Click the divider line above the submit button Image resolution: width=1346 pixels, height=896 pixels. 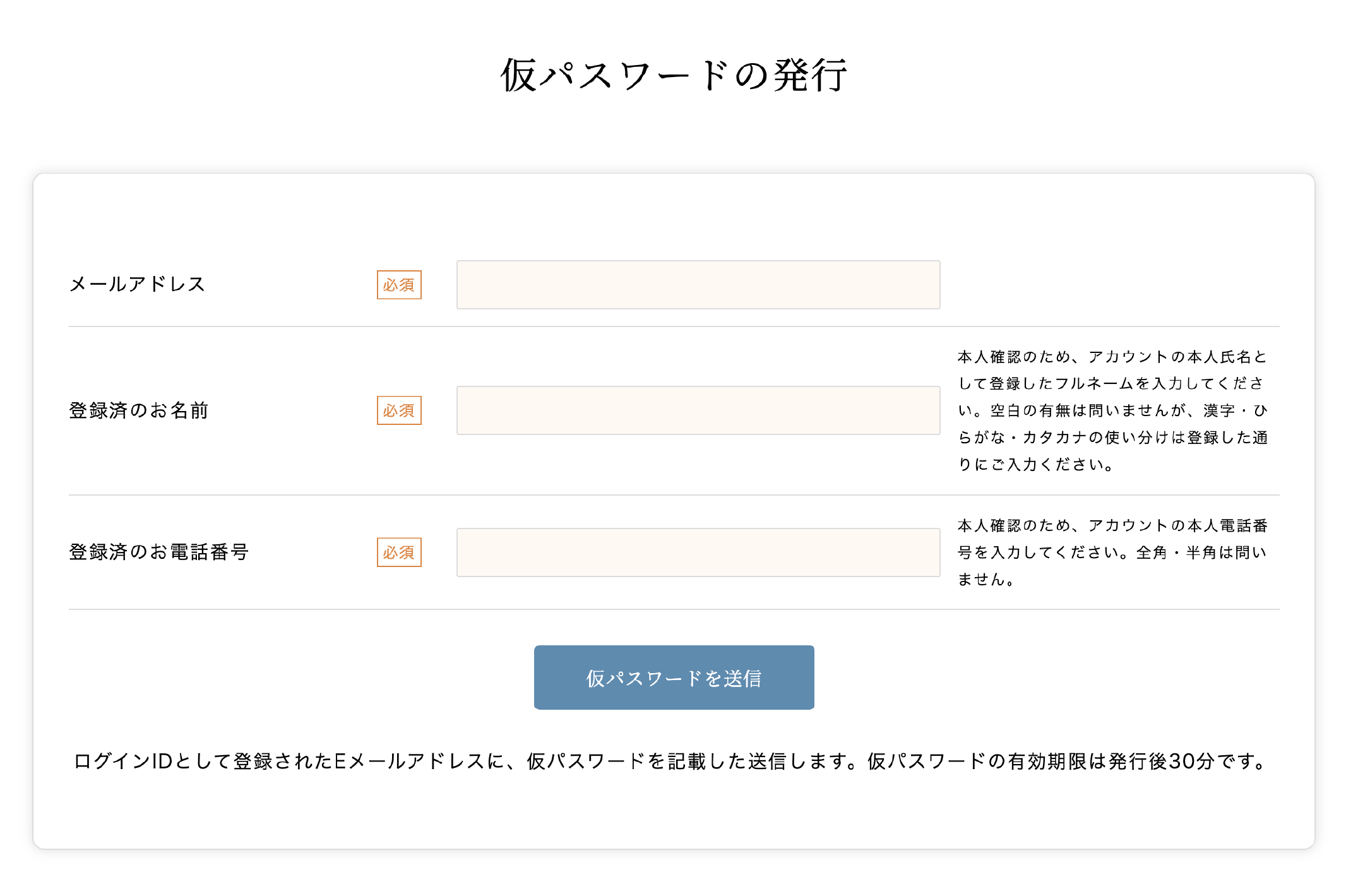click(673, 608)
